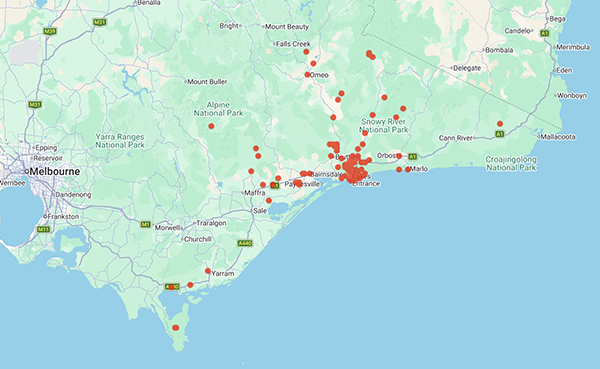Click the Candelo town label
Screen dimensions: 600x369
coord(517,31)
